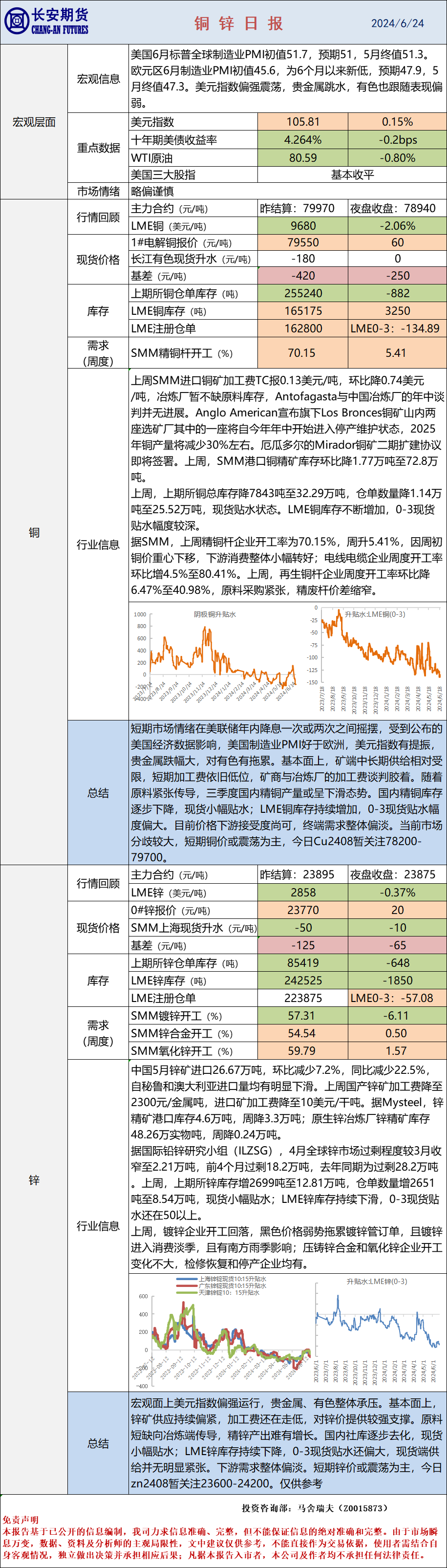
Task: Select the LME锌 price 2858
Action: (x=303, y=893)
